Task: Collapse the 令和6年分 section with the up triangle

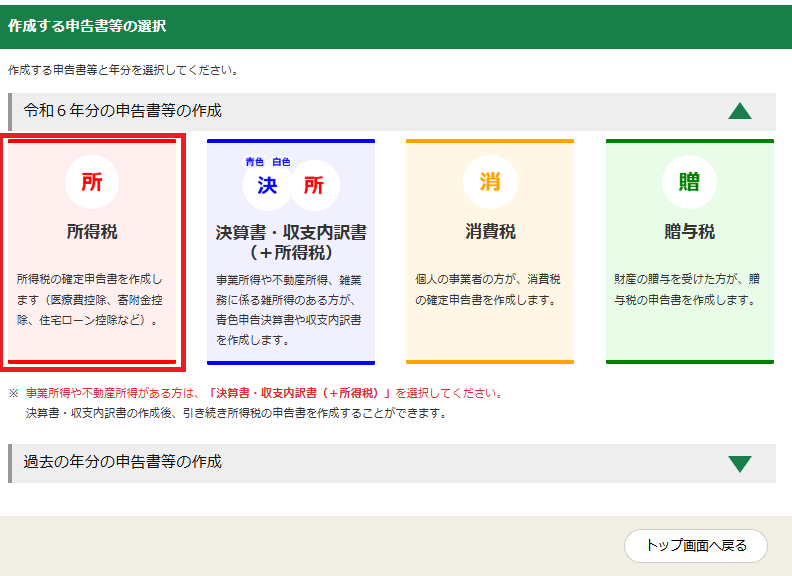Action: coord(740,111)
